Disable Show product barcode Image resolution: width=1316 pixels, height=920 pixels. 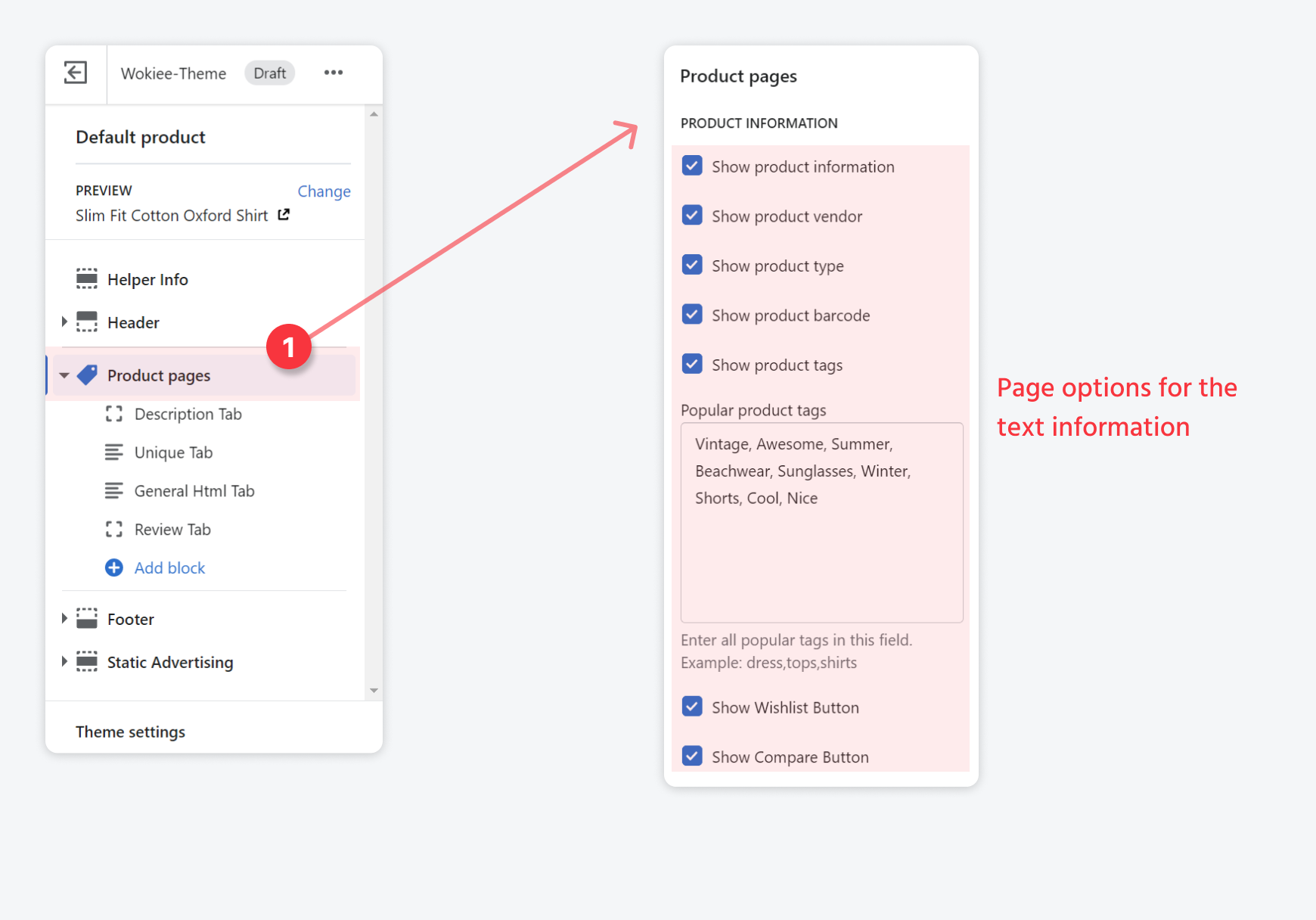point(692,314)
